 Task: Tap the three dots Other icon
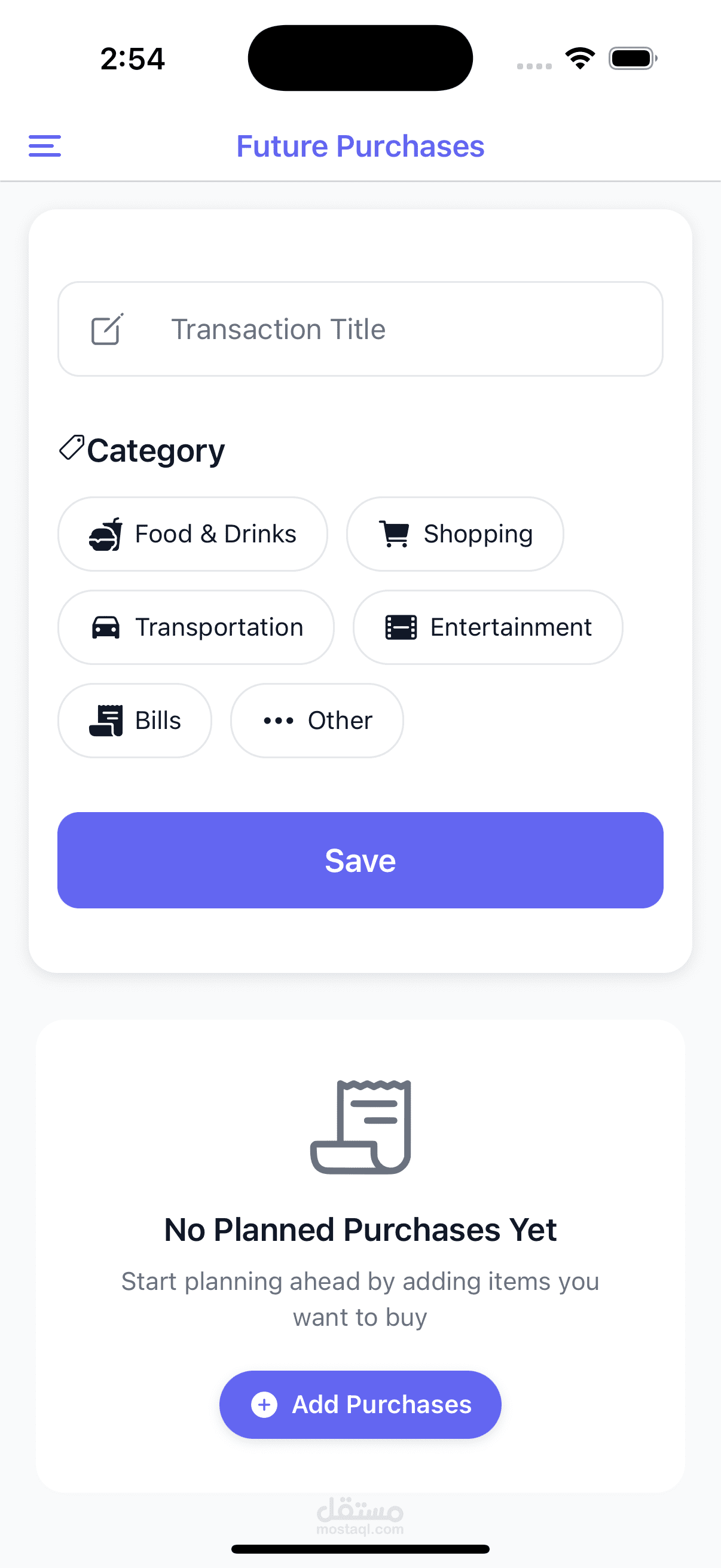pyautogui.click(x=278, y=721)
